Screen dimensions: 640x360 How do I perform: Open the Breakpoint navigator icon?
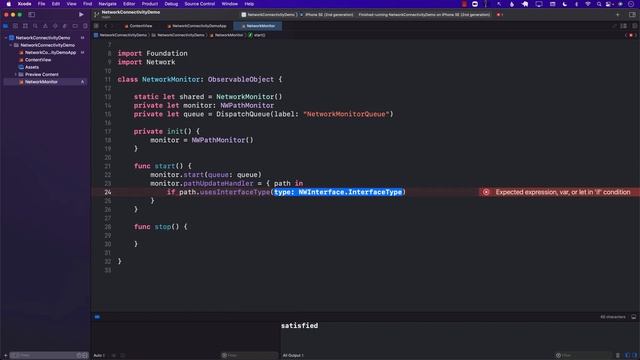[75, 26]
